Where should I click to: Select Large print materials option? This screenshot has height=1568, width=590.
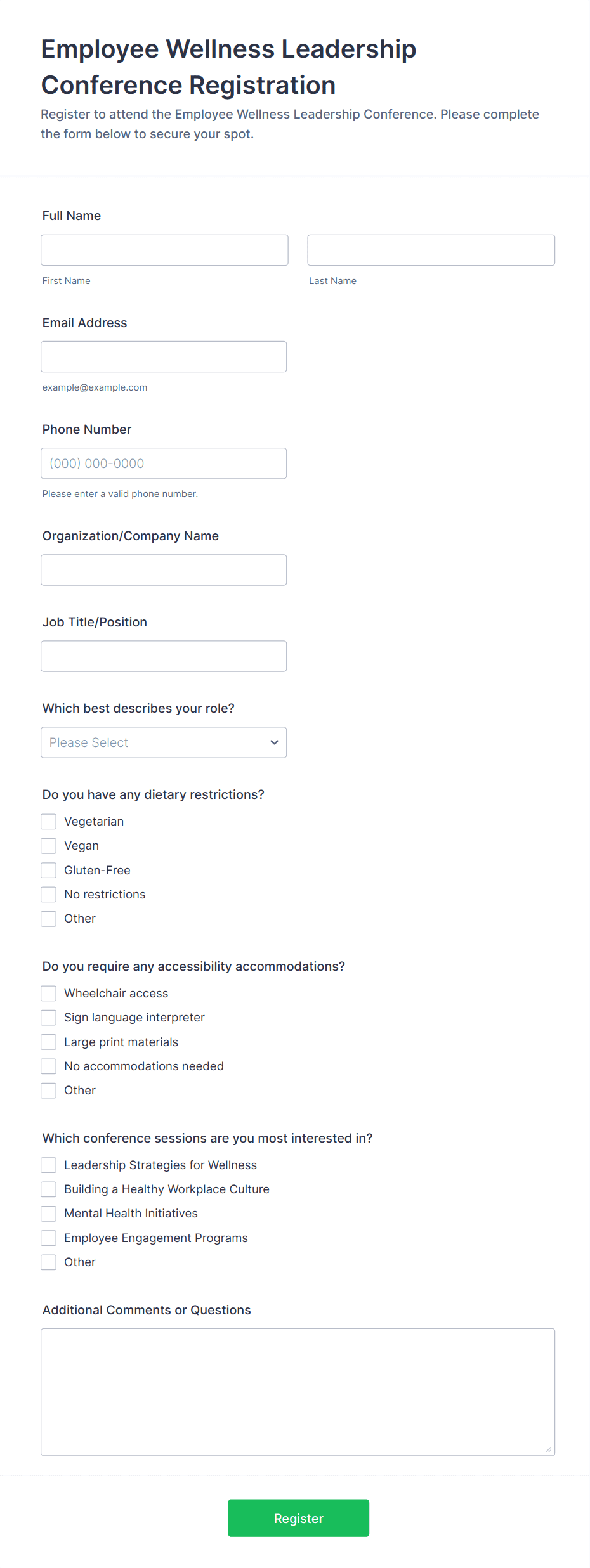[x=48, y=1041]
